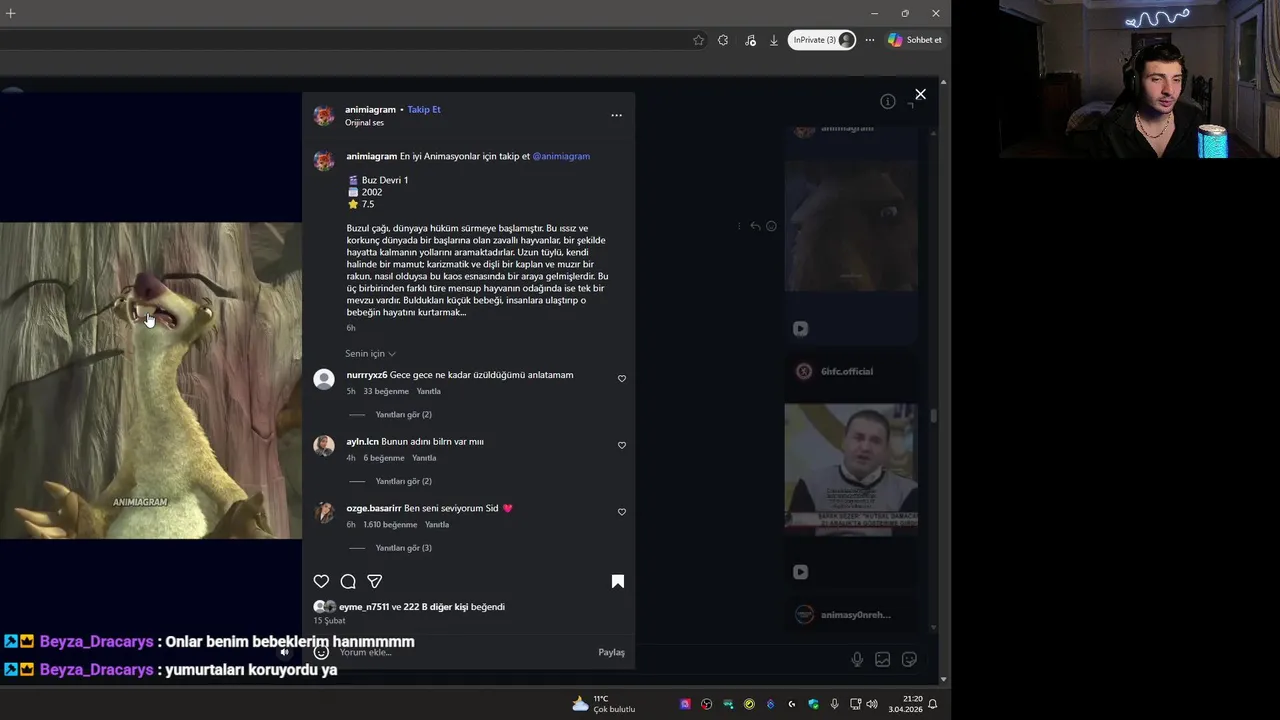1280x720 pixels.
Task: Mute the reel using the speaker icon
Action: point(284,652)
